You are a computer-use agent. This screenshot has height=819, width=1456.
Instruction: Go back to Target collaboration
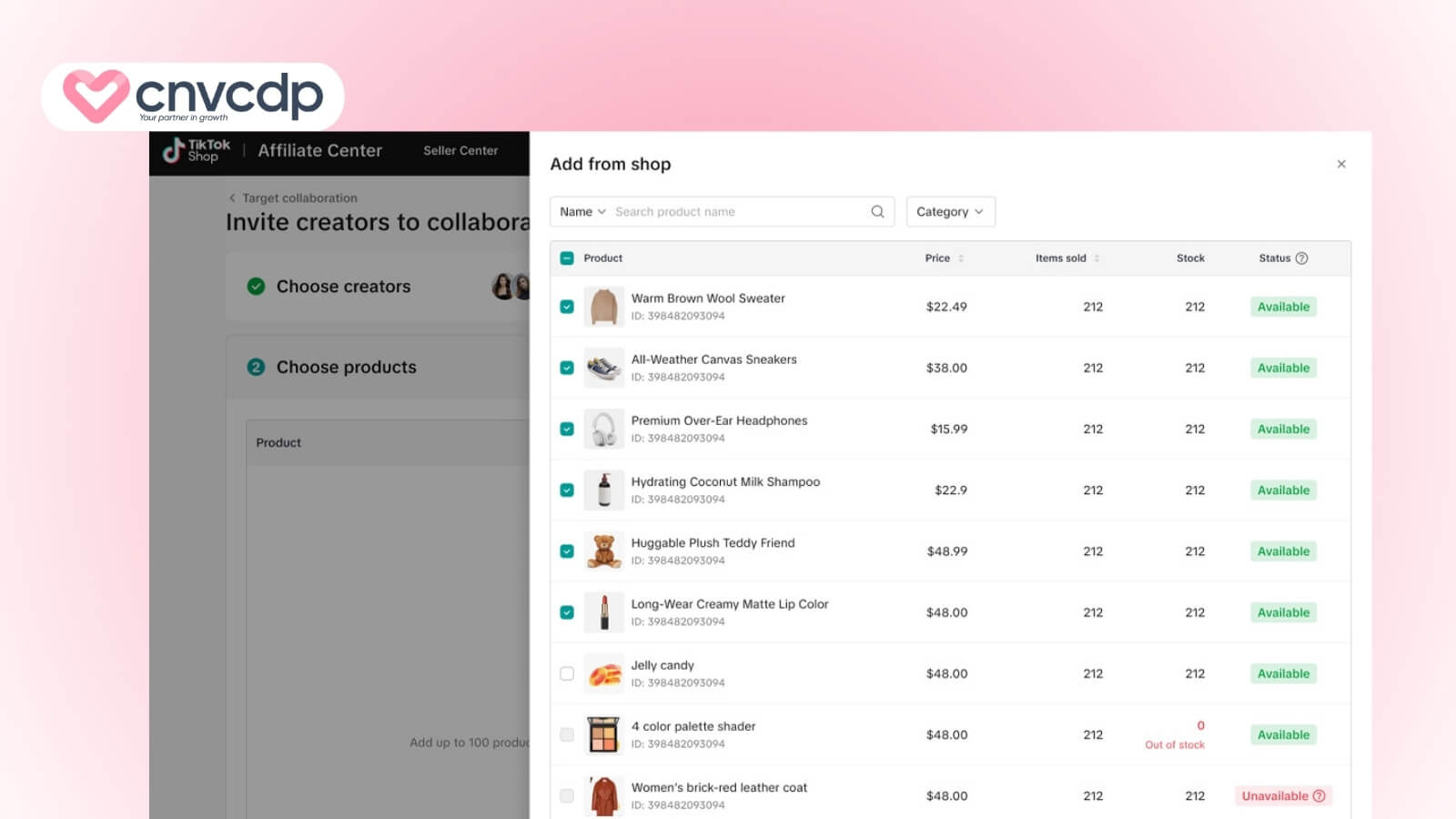(x=299, y=197)
